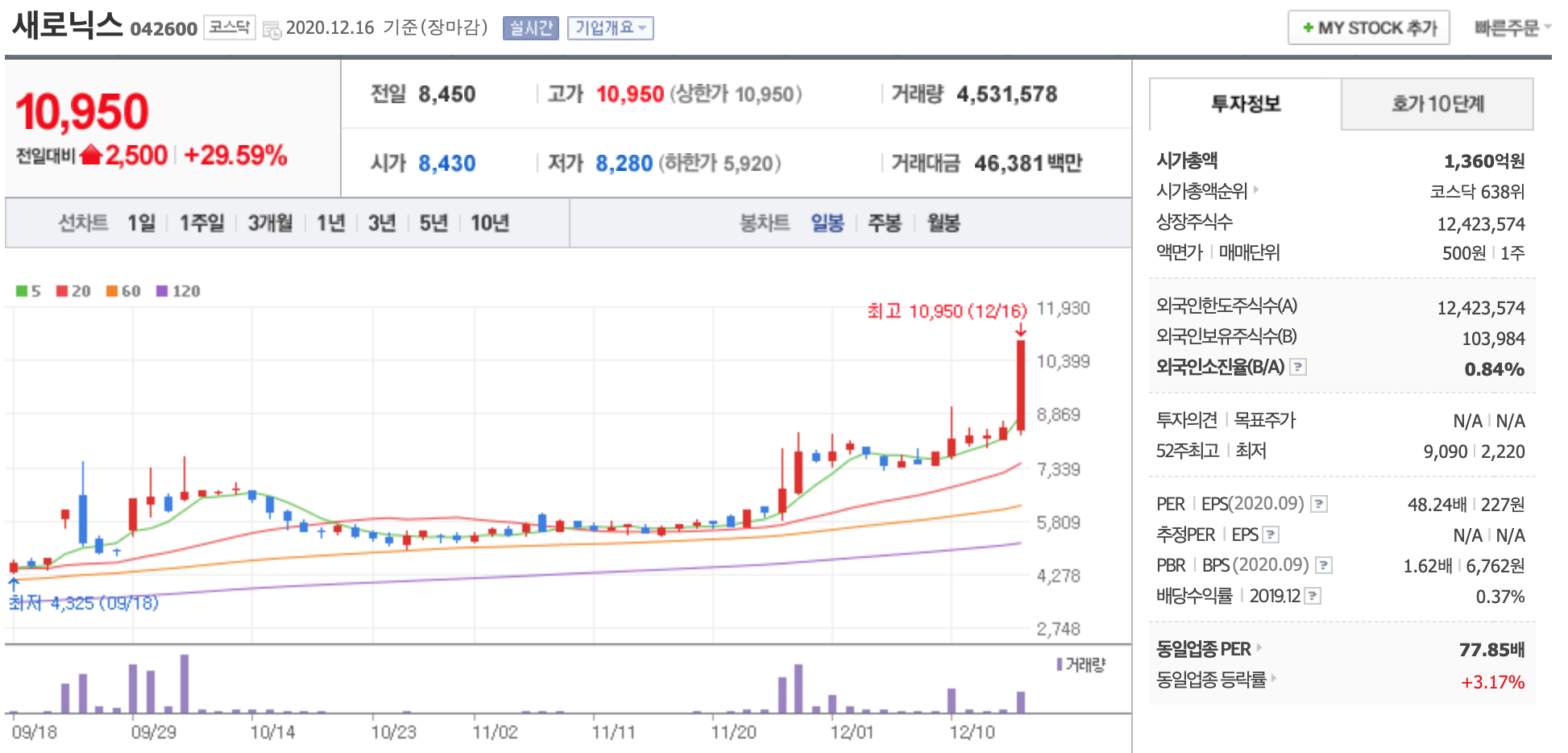Click the 외국인소진율 value 0.84%
The height and width of the screenshot is (753, 1568).
[1494, 369]
